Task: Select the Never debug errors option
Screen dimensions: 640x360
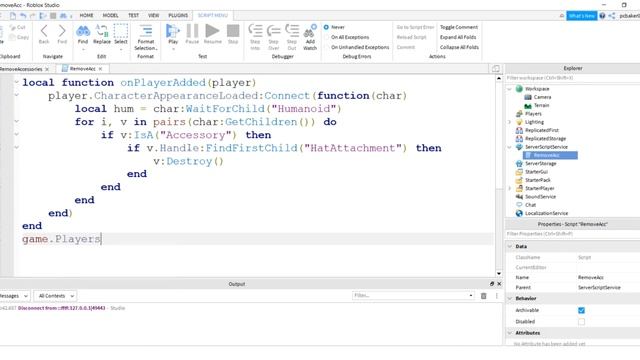Action: click(x=326, y=27)
